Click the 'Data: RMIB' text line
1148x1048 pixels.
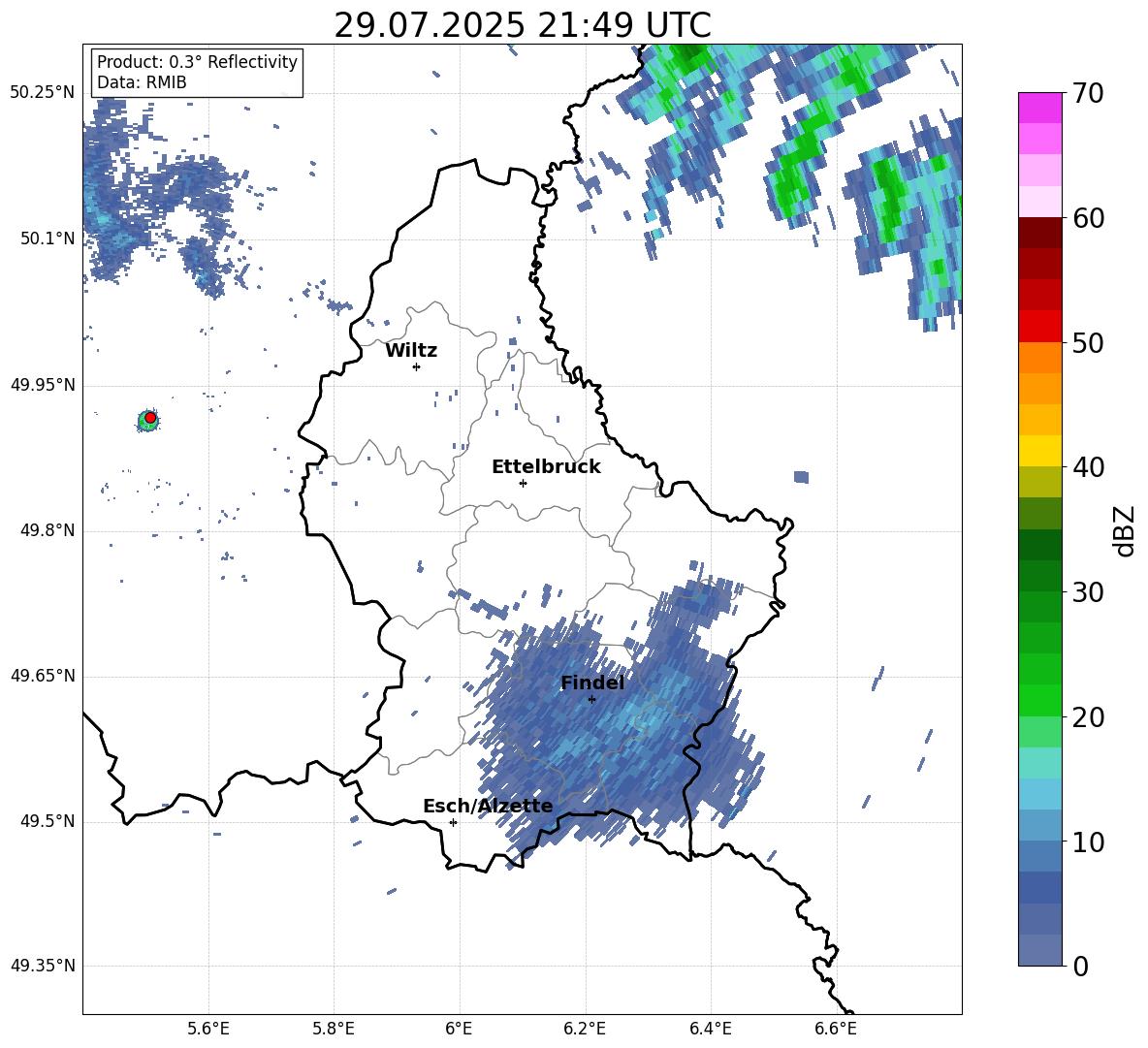point(142,82)
